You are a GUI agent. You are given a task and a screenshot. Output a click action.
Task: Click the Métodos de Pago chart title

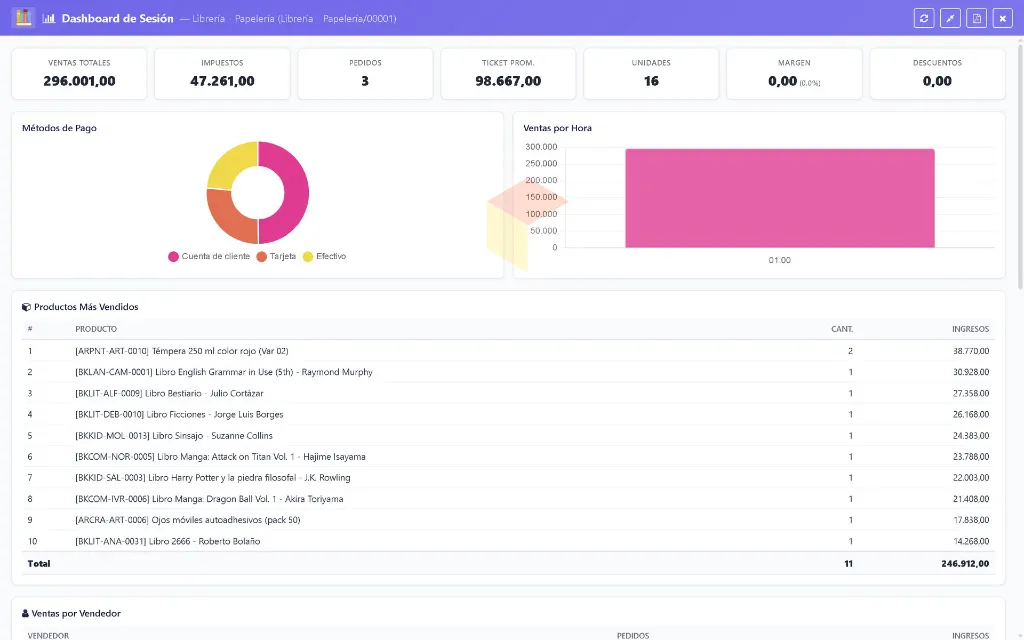tap(59, 128)
